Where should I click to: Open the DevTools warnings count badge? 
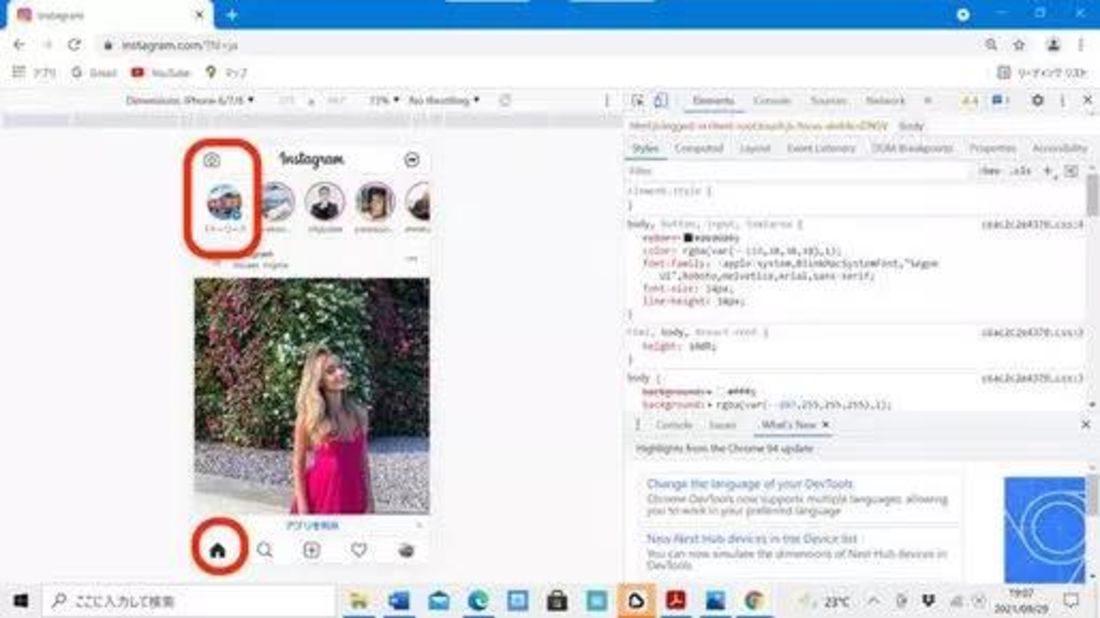pos(970,101)
